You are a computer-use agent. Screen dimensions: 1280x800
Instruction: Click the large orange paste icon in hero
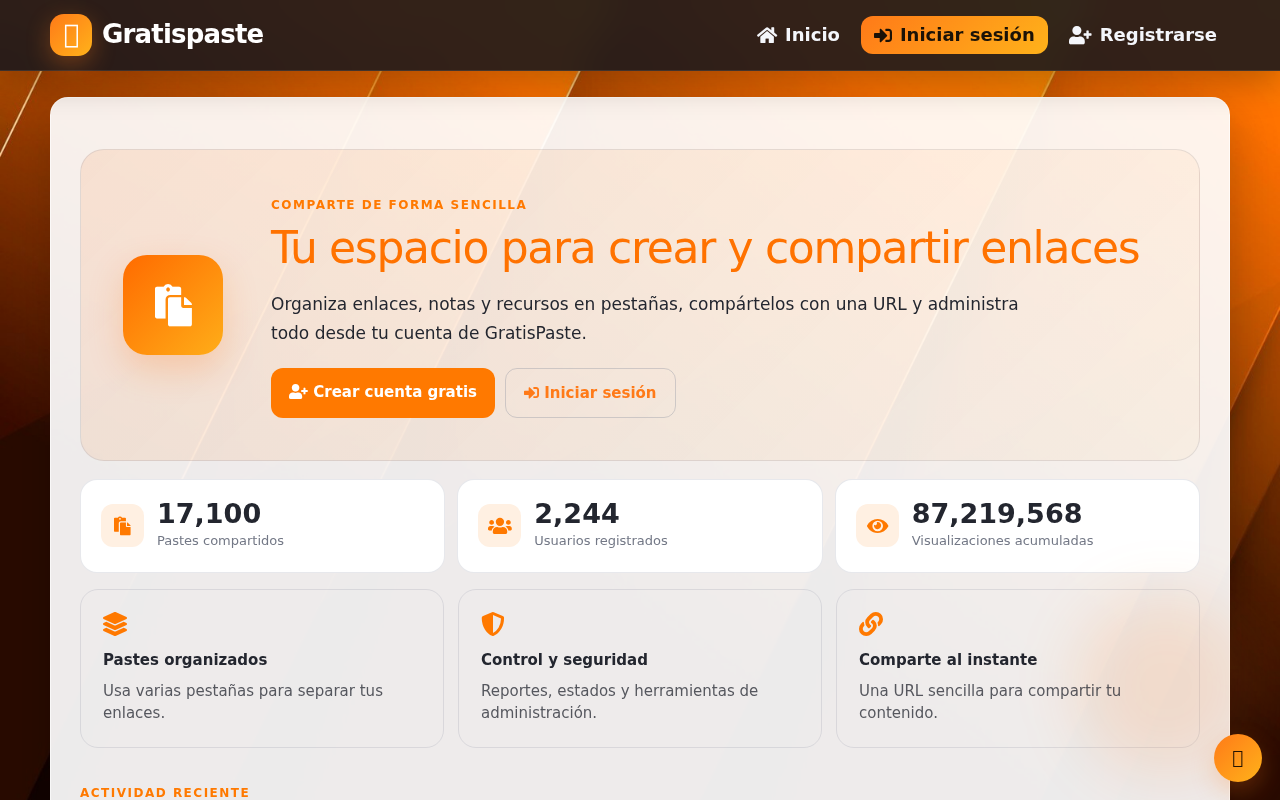coord(173,305)
